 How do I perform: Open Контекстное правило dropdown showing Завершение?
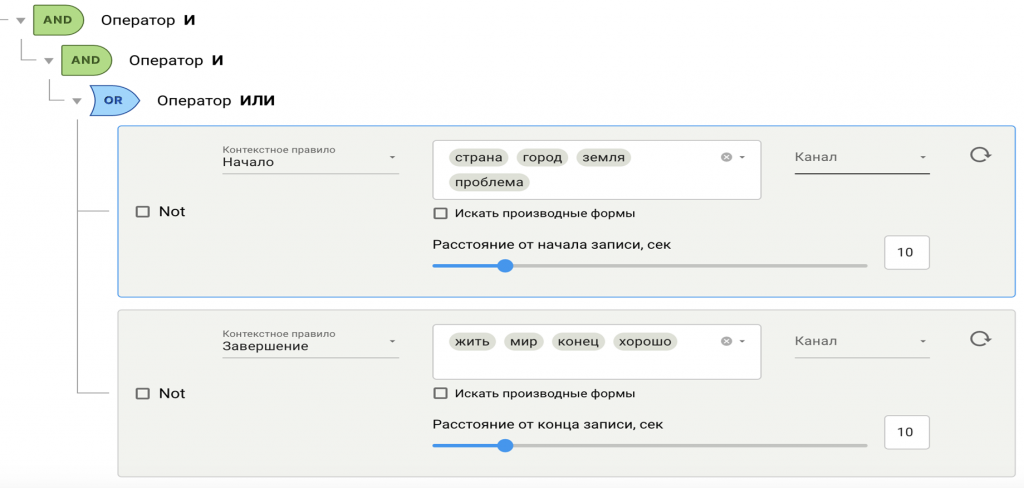point(310,345)
